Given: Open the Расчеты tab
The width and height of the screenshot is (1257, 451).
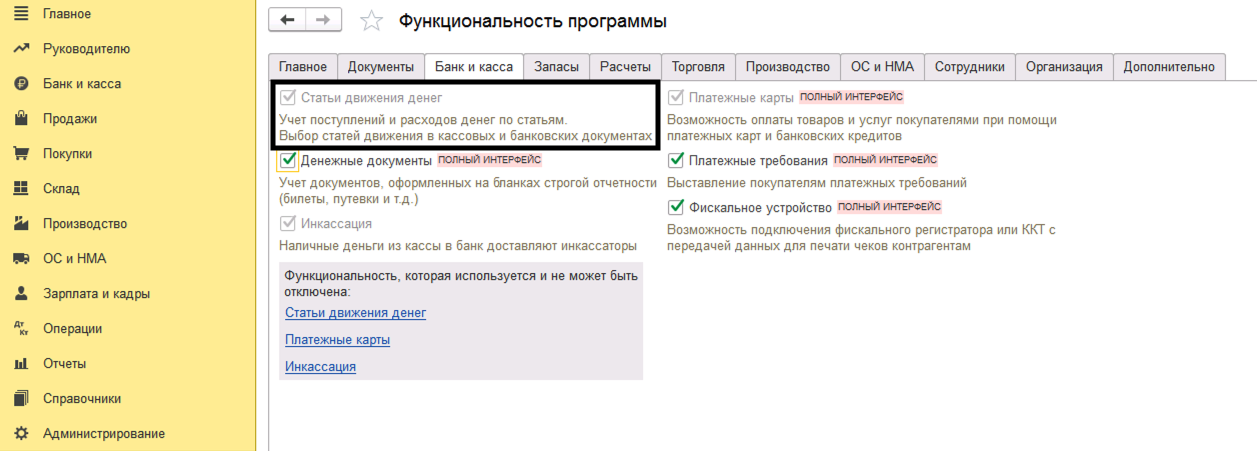Looking at the screenshot, I should (625, 67).
